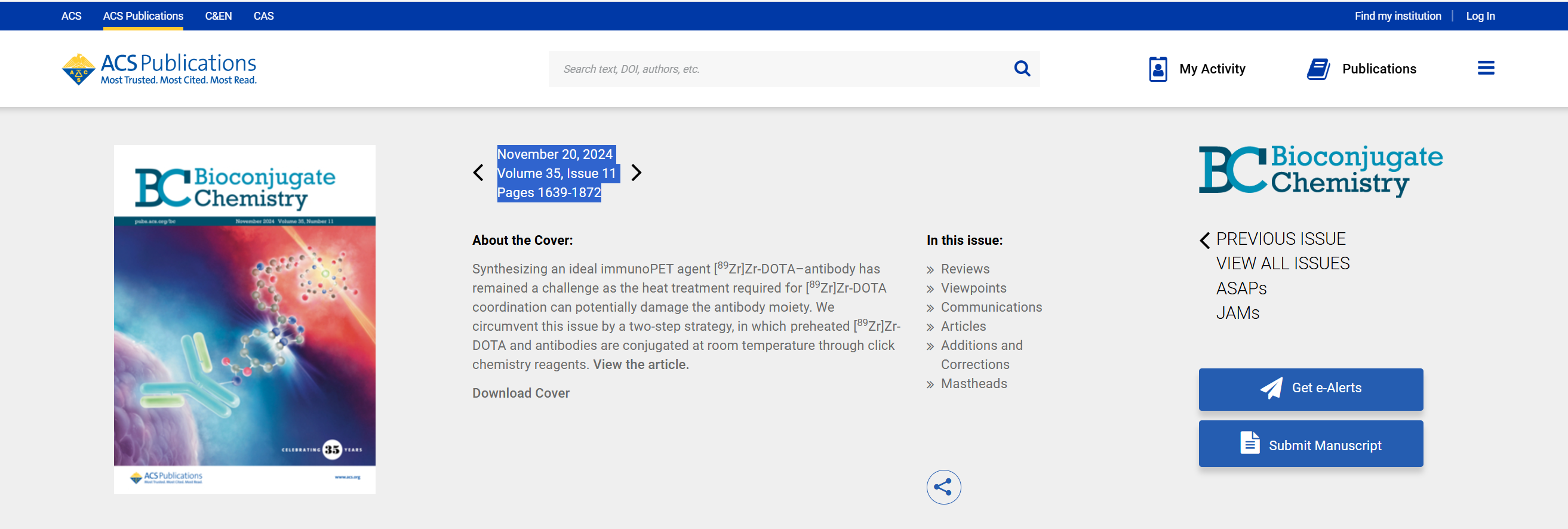The image size is (1568, 529).
Task: Jump to Additions and Corrections section
Action: 981,354
